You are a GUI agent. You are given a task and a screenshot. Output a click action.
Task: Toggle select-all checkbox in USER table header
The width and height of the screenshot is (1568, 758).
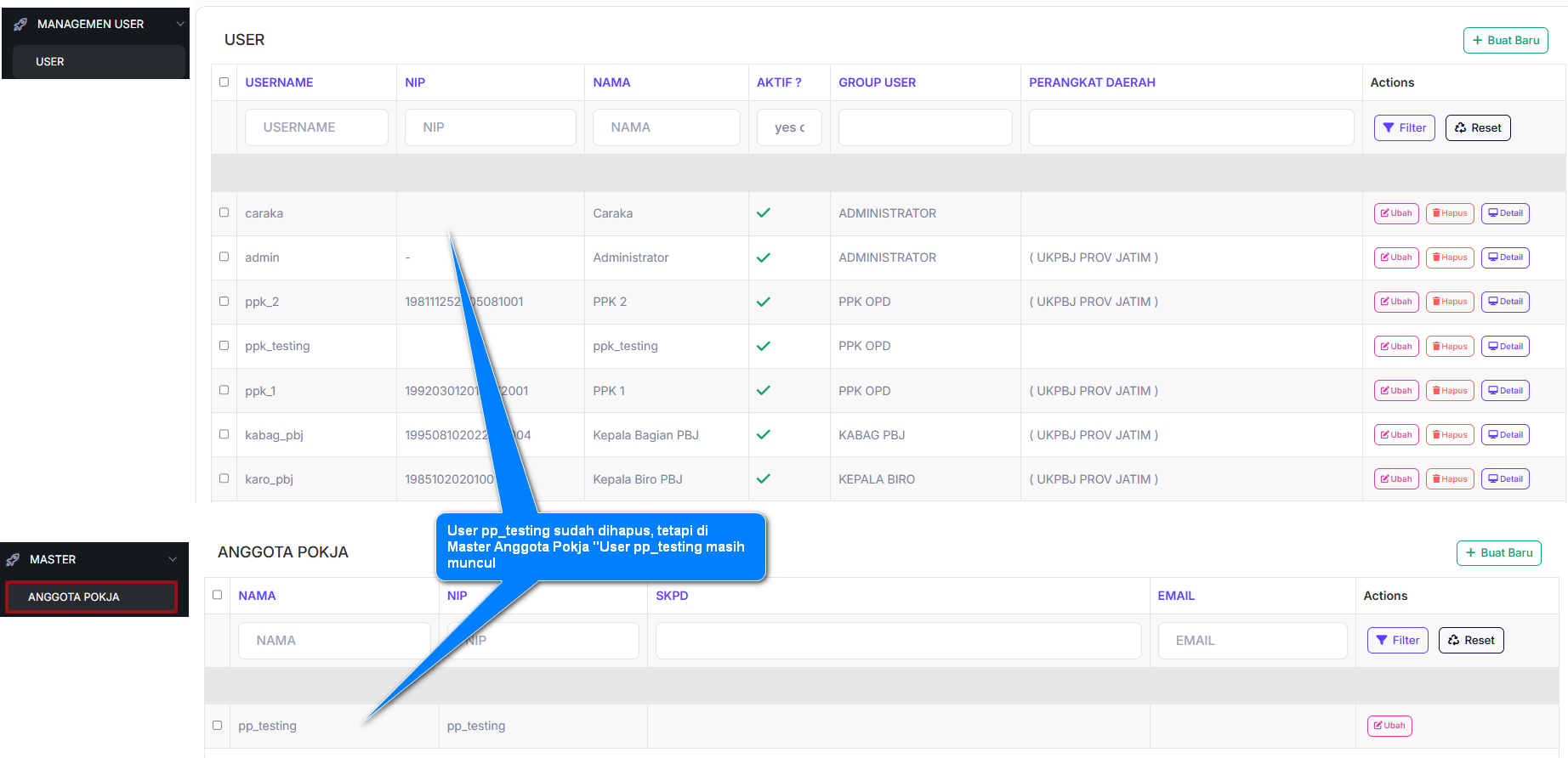[224, 82]
